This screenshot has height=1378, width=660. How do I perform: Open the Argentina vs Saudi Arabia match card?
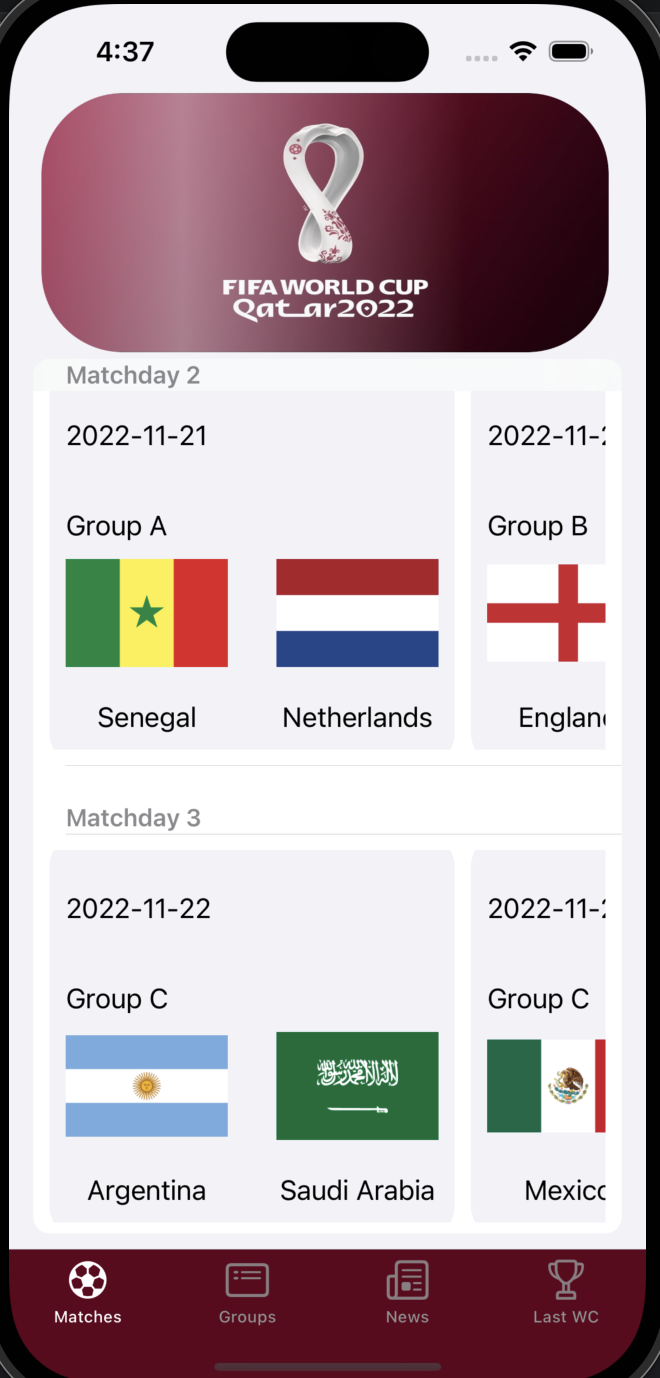pos(252,1040)
